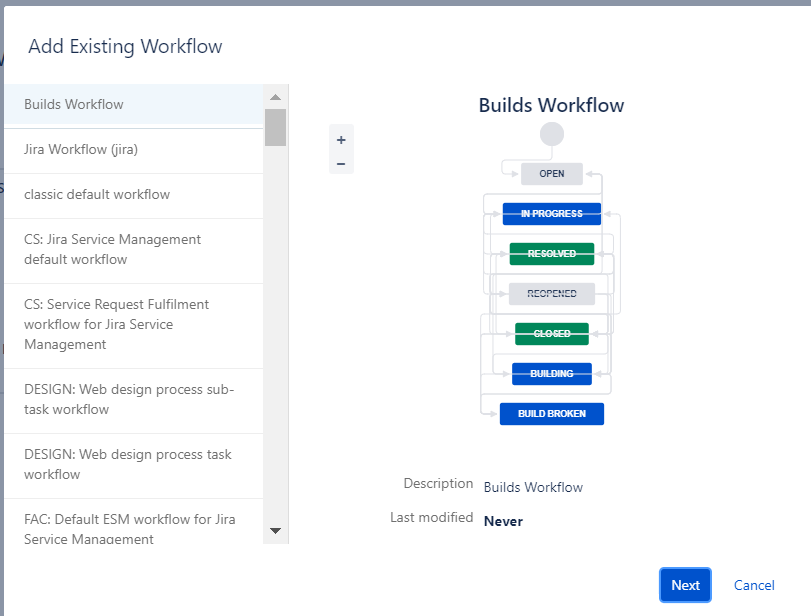
Task: Click the Add Existing Workflow heading
Action: pyautogui.click(x=125, y=47)
